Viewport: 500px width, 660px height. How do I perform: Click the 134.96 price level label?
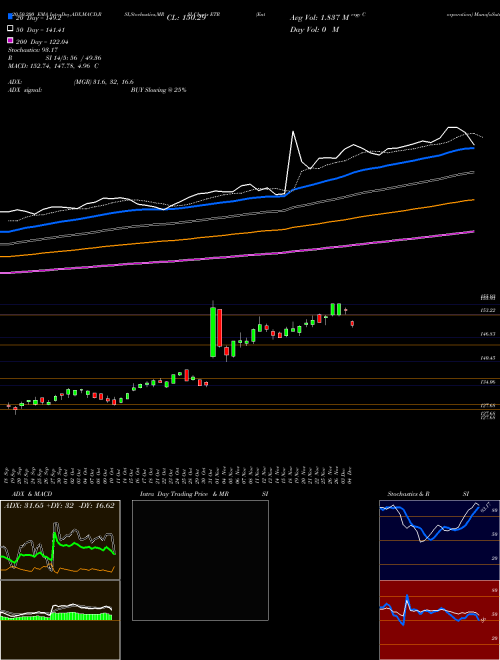[x=488, y=382]
